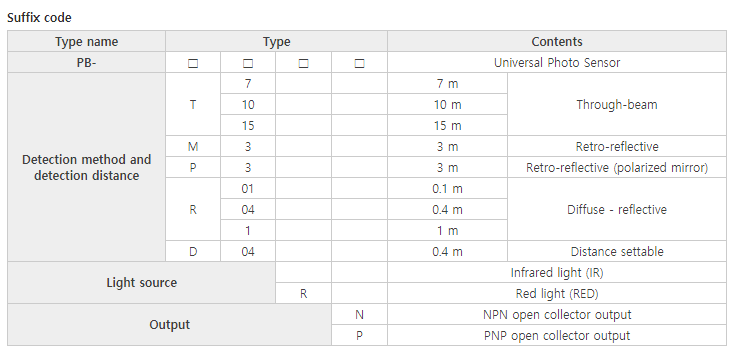Select the 'Suffix code' heading
754x361 pixels.
tap(39, 18)
